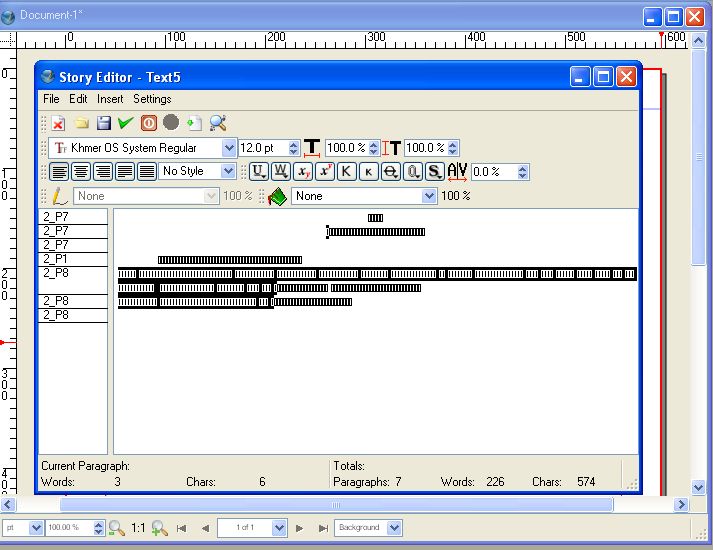Open the Background layer dropdown
713x550 pixels.
394,527
